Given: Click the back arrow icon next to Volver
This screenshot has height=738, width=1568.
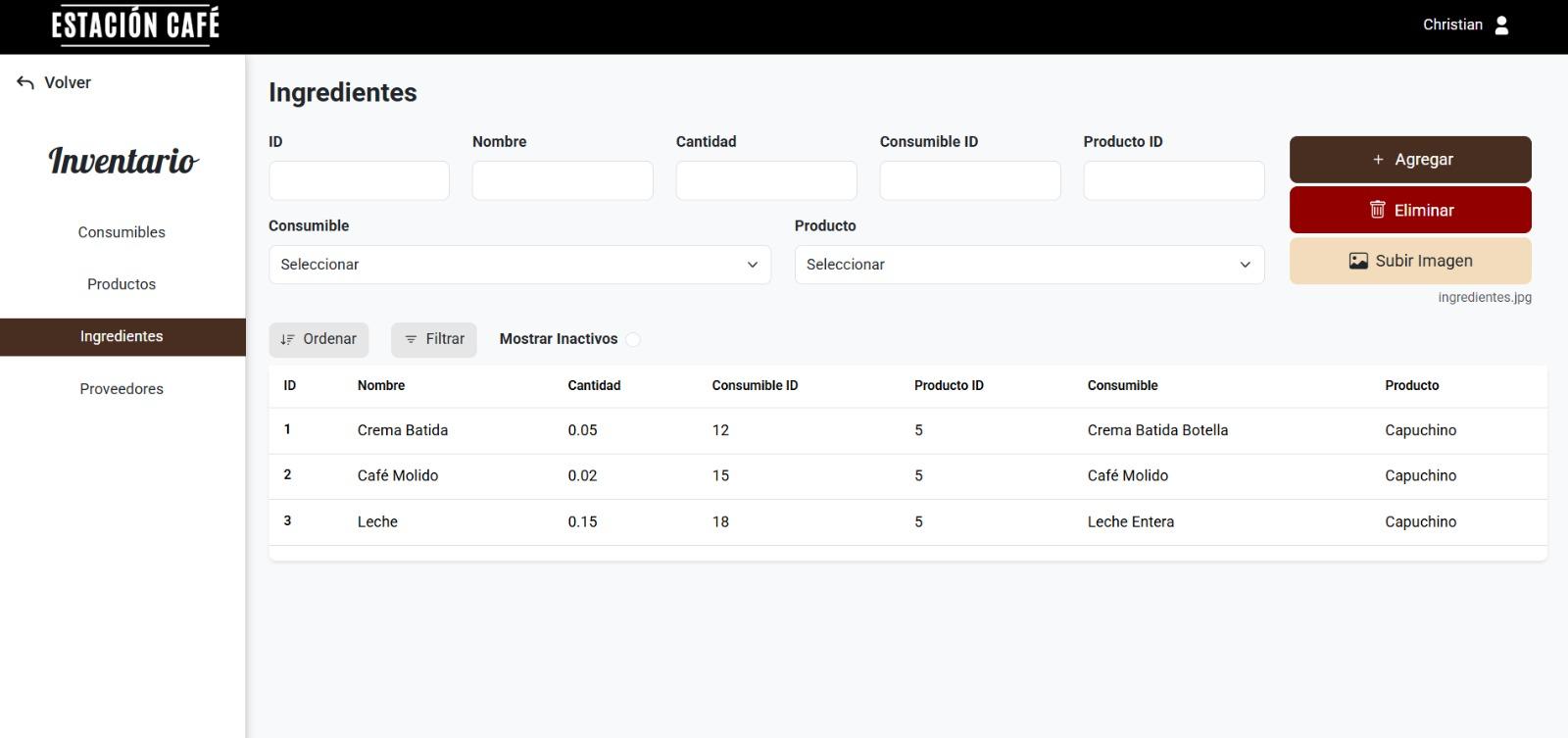Looking at the screenshot, I should (25, 83).
